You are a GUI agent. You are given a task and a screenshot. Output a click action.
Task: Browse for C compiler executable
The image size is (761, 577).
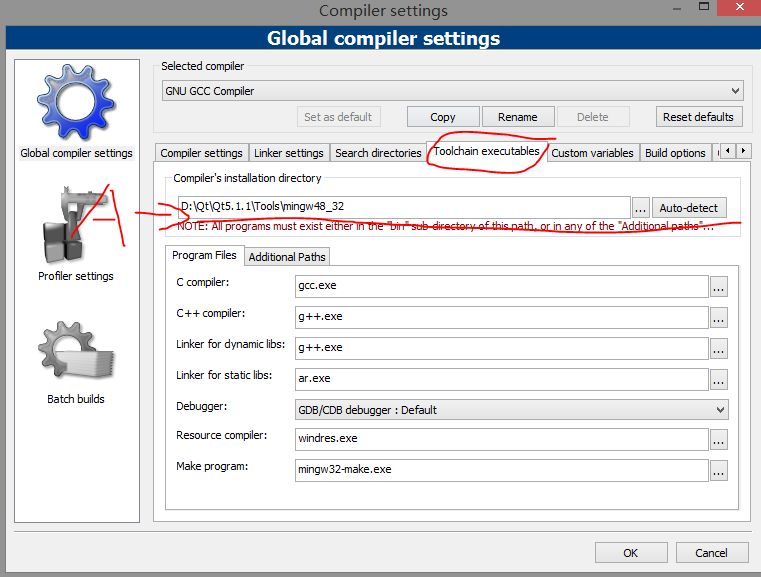718,287
